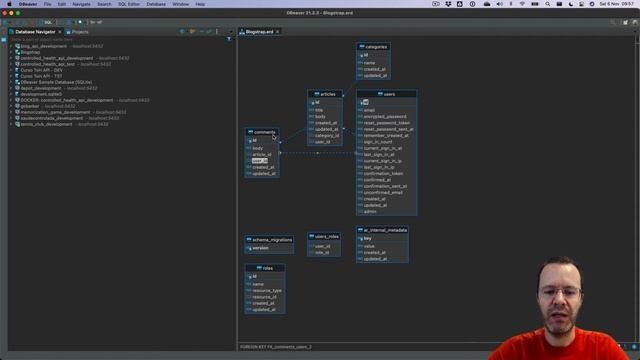Click the navigator filter funnel icon

point(229,39)
